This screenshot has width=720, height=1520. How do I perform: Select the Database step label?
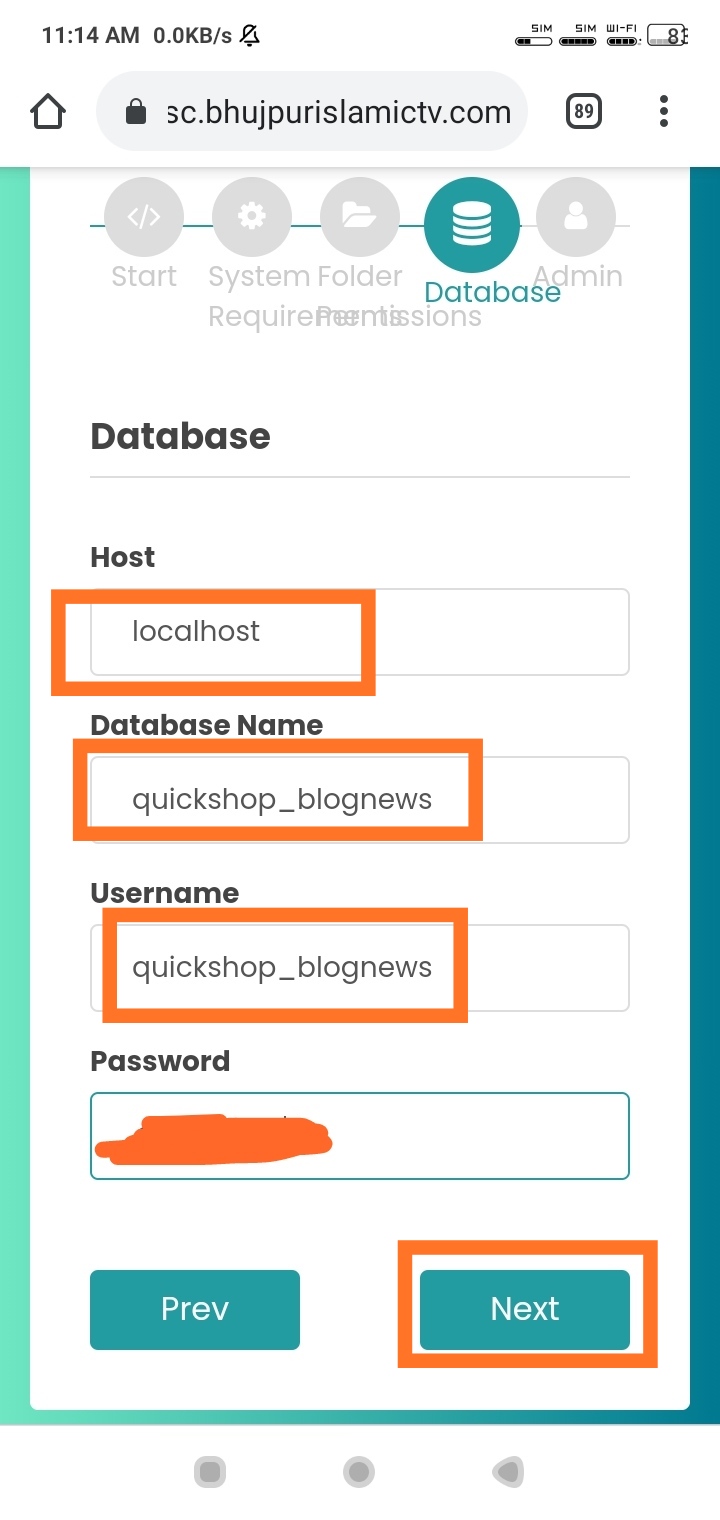click(492, 292)
